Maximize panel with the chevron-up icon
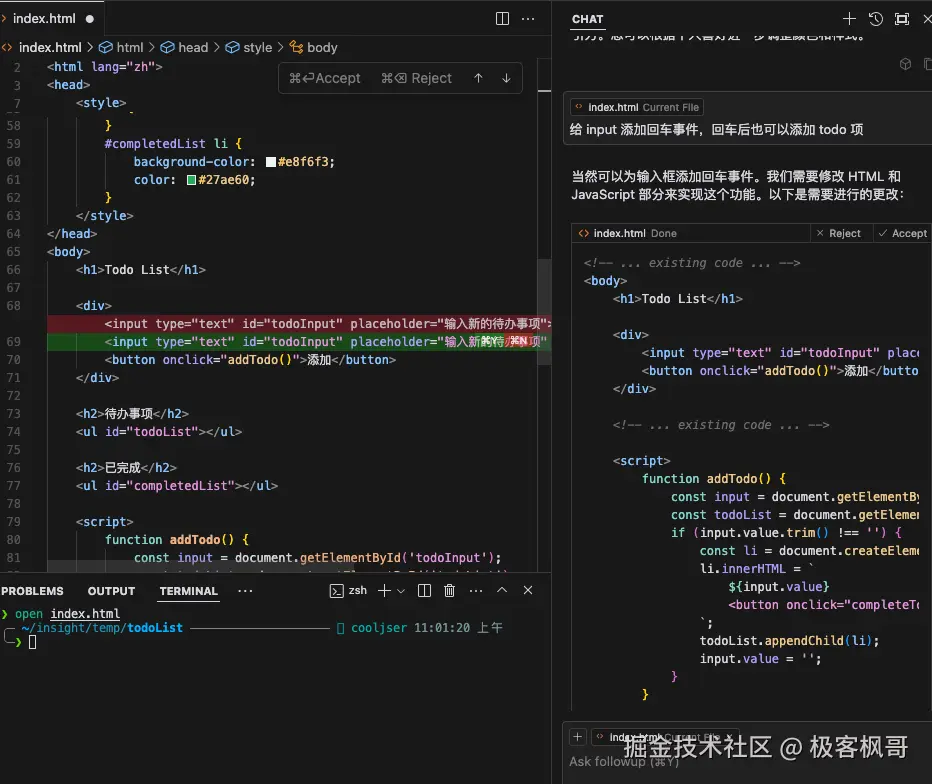 click(x=502, y=590)
